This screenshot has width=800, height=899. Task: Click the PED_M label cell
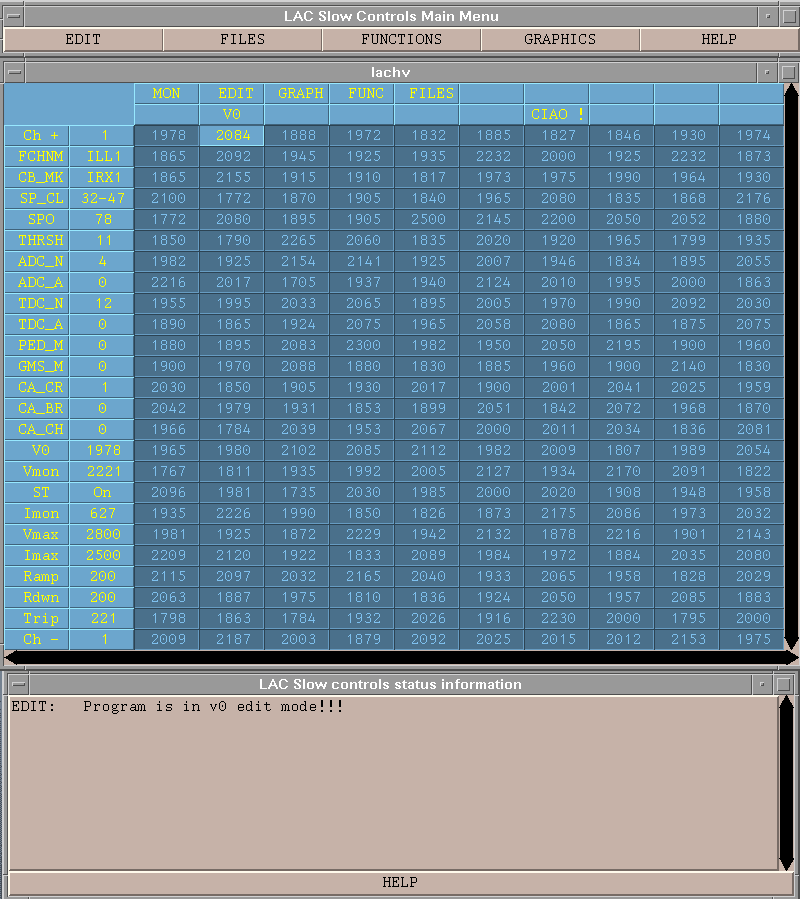pos(37,346)
